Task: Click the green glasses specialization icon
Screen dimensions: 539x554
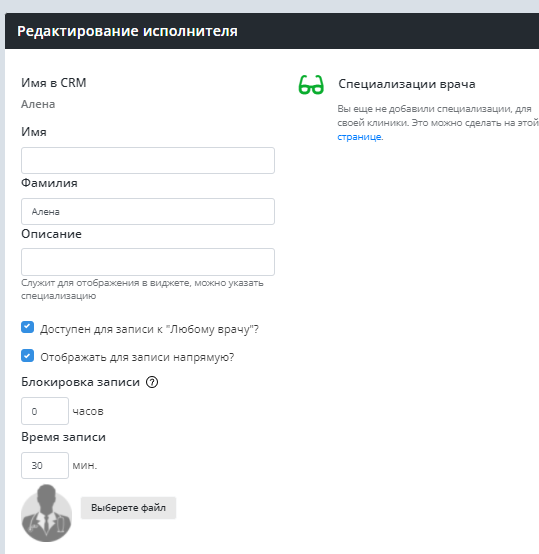Action: coord(311,85)
